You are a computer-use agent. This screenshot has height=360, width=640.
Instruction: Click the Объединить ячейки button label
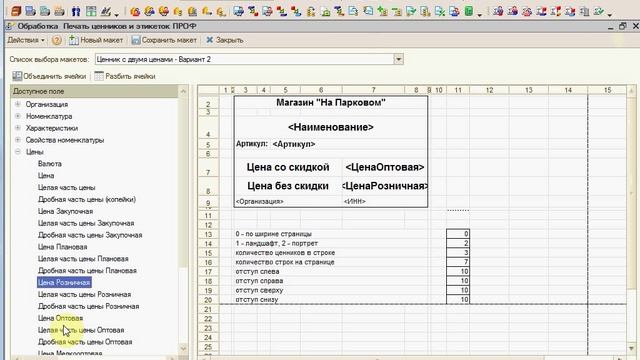pos(55,76)
